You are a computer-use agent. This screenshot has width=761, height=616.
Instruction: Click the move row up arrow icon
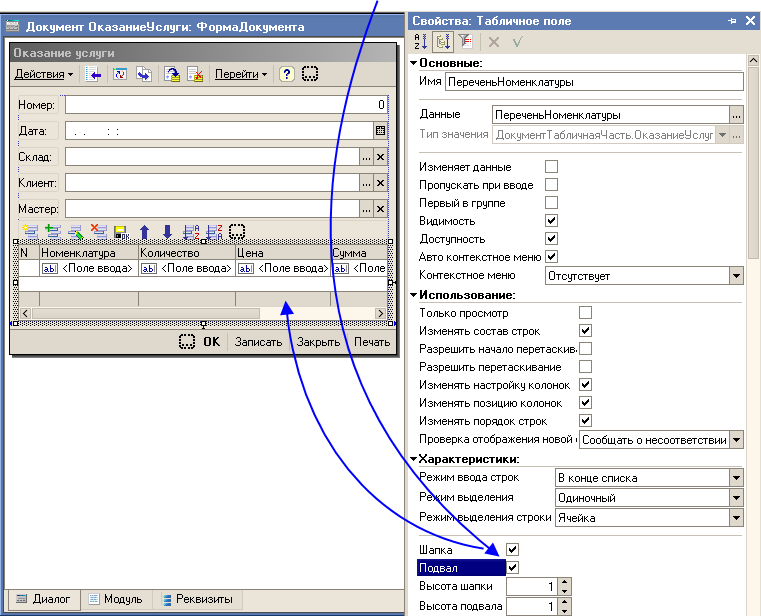pyautogui.click(x=145, y=231)
